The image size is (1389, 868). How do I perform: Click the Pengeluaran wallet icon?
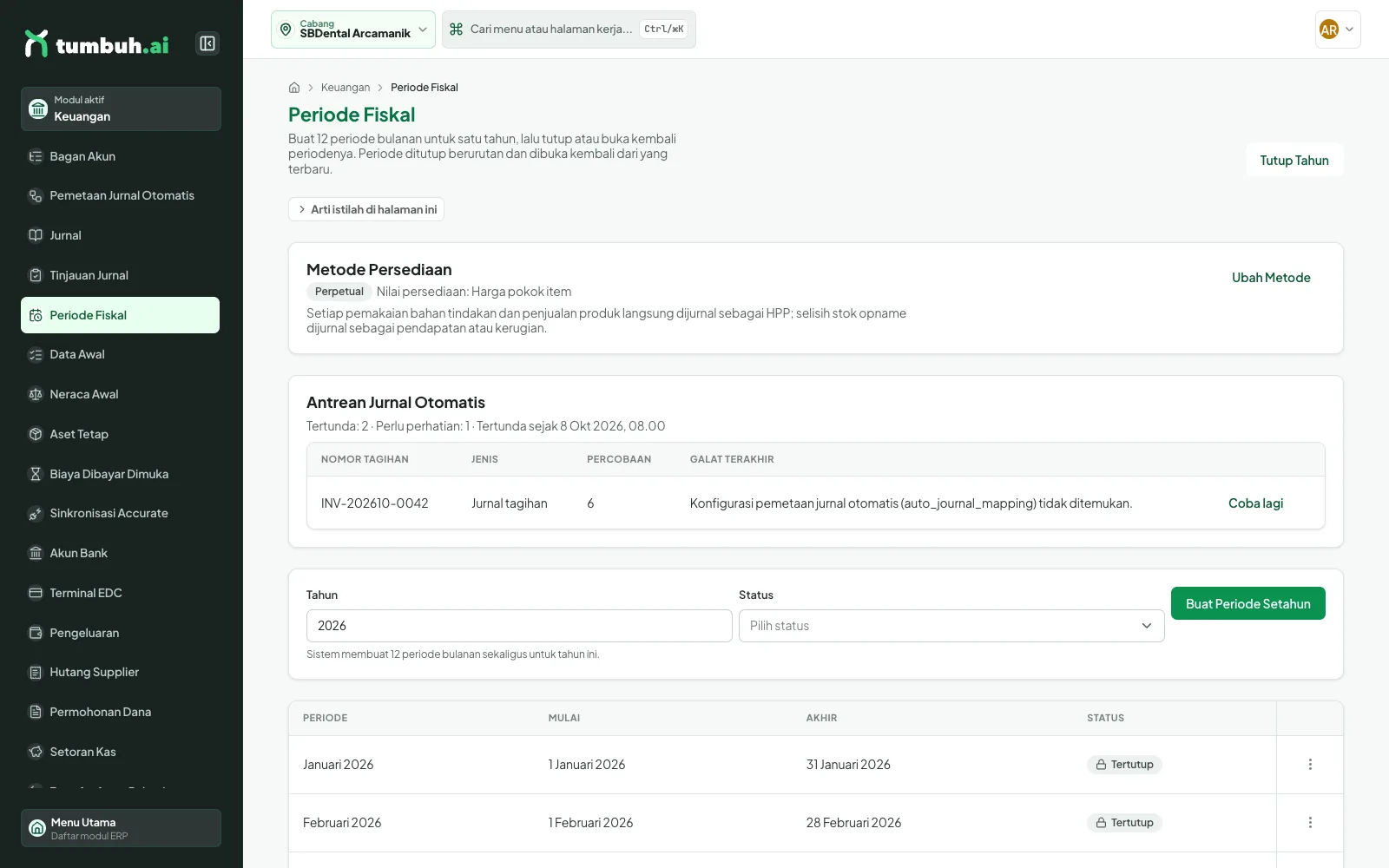point(36,633)
